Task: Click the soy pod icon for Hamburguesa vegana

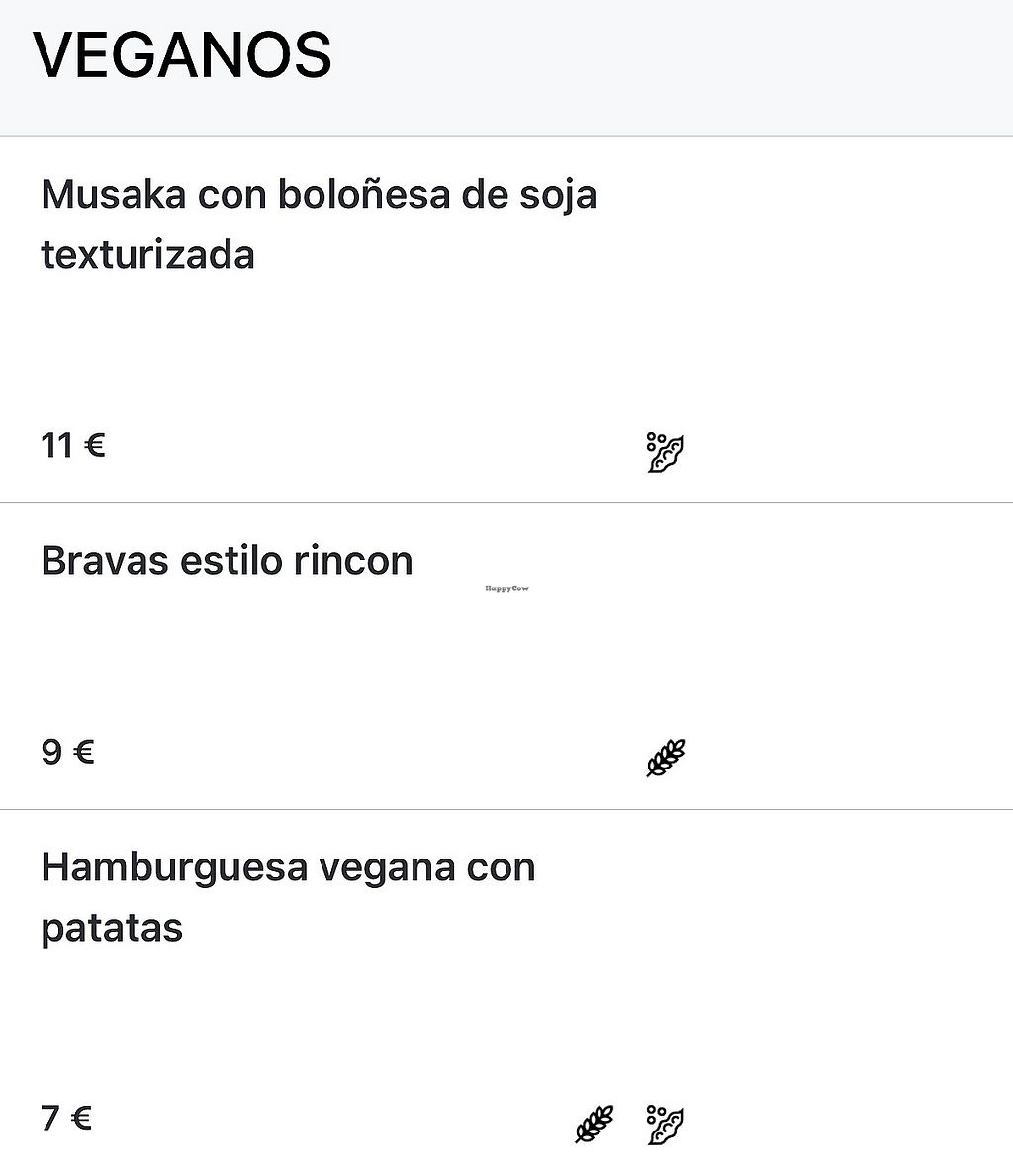Action: (666, 1125)
